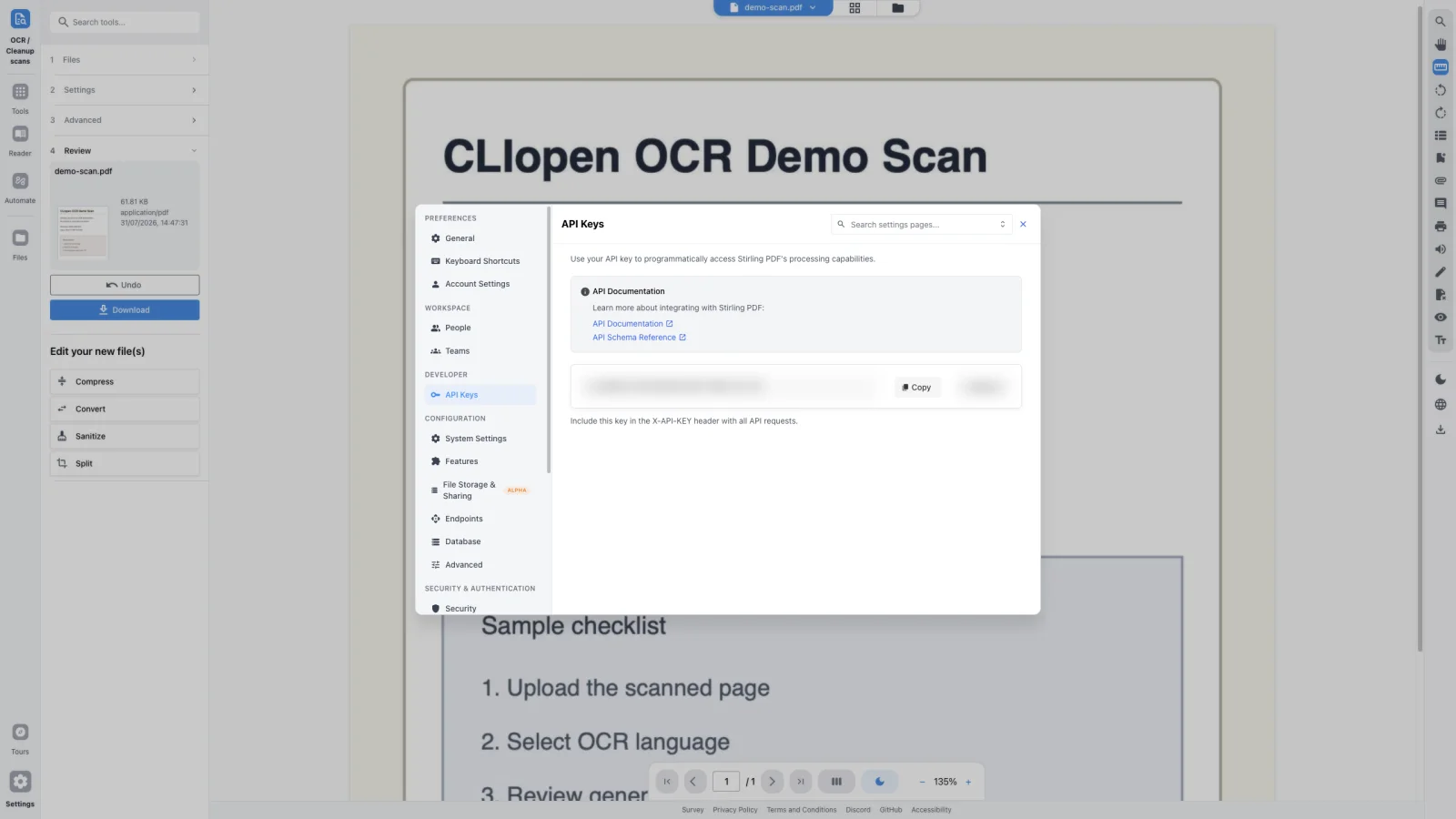Click the download icon in right toolbar

[x=1441, y=430]
